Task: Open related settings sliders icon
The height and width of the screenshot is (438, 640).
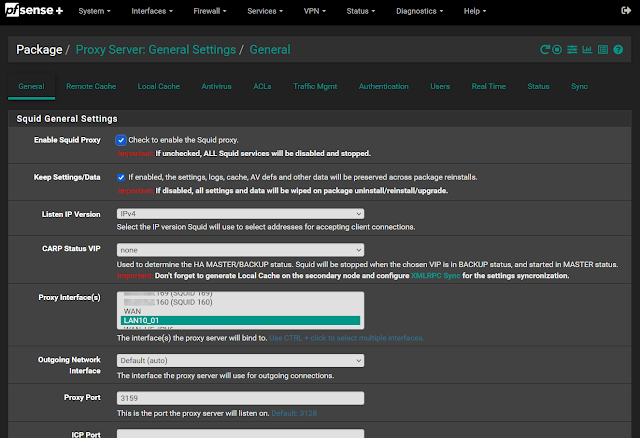Action: pyautogui.click(x=571, y=49)
